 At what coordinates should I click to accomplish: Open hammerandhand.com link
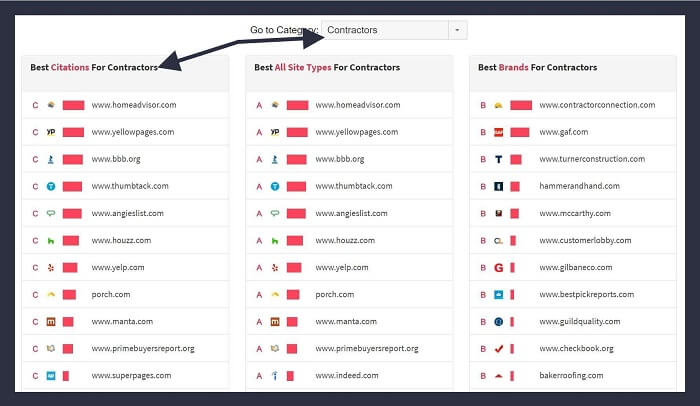[579, 186]
